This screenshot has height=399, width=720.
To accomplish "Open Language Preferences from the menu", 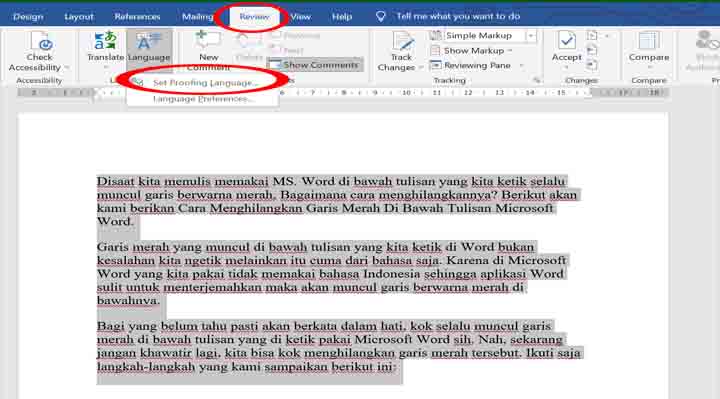I will [203, 99].
